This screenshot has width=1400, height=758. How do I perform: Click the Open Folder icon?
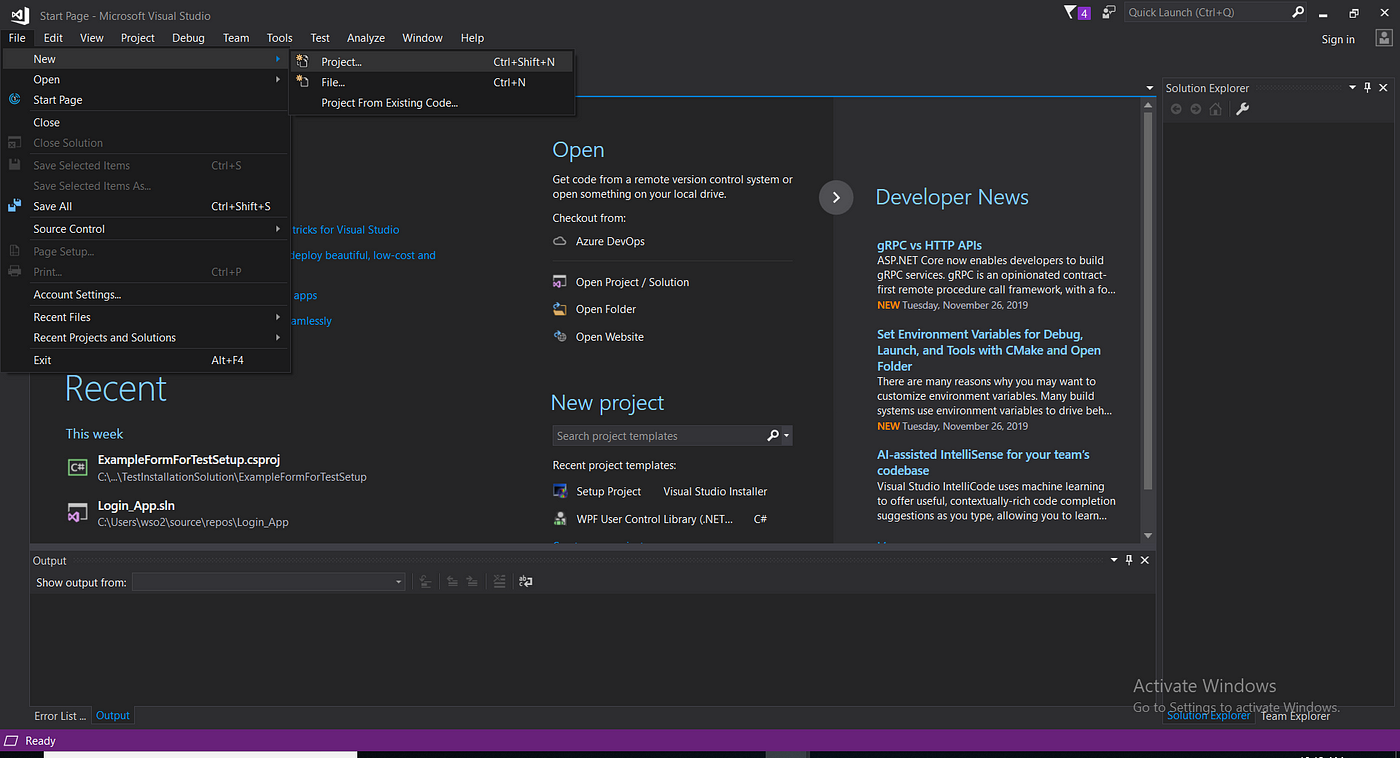click(560, 309)
